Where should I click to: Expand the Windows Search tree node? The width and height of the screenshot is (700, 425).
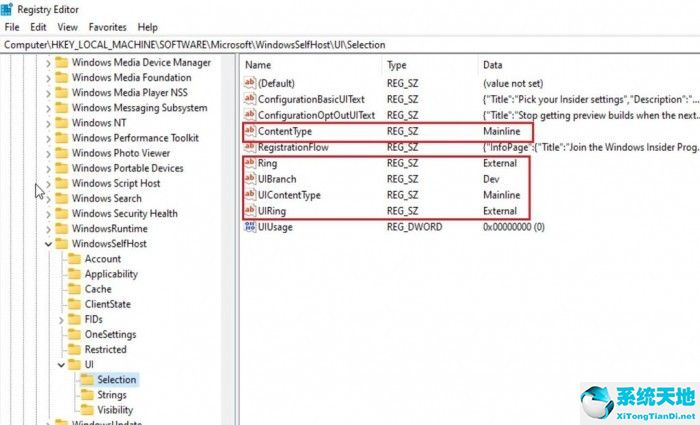point(48,199)
